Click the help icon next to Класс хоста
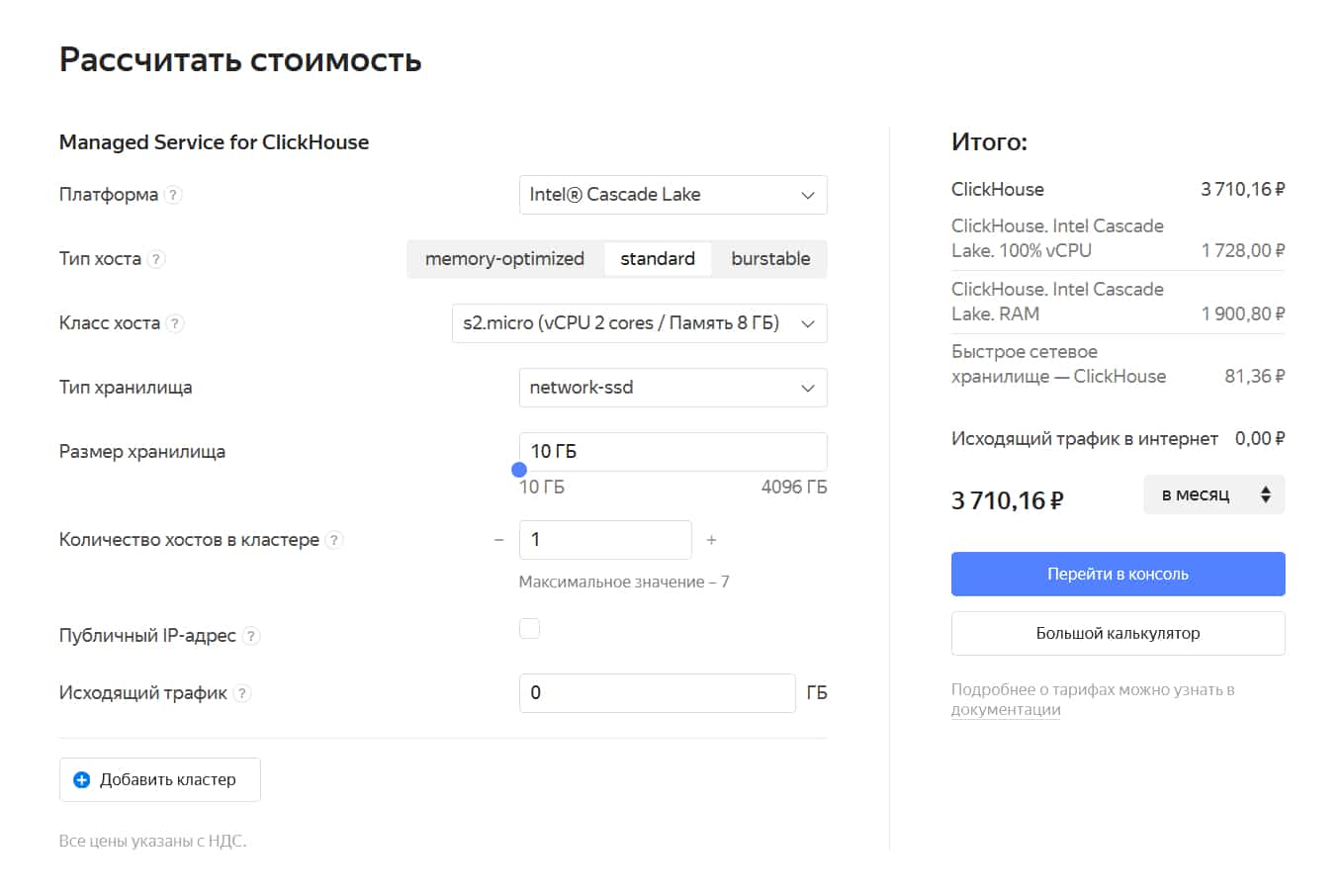This screenshot has height=896, width=1343. click(175, 323)
